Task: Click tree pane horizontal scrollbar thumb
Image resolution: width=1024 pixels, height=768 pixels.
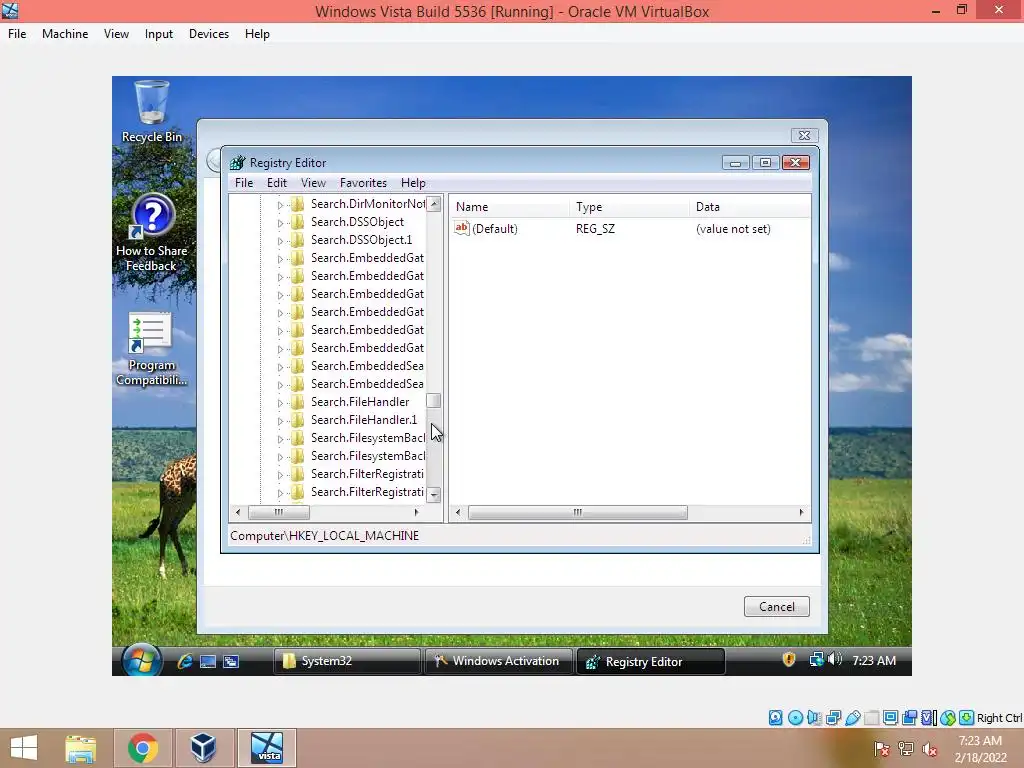Action: coord(279,512)
